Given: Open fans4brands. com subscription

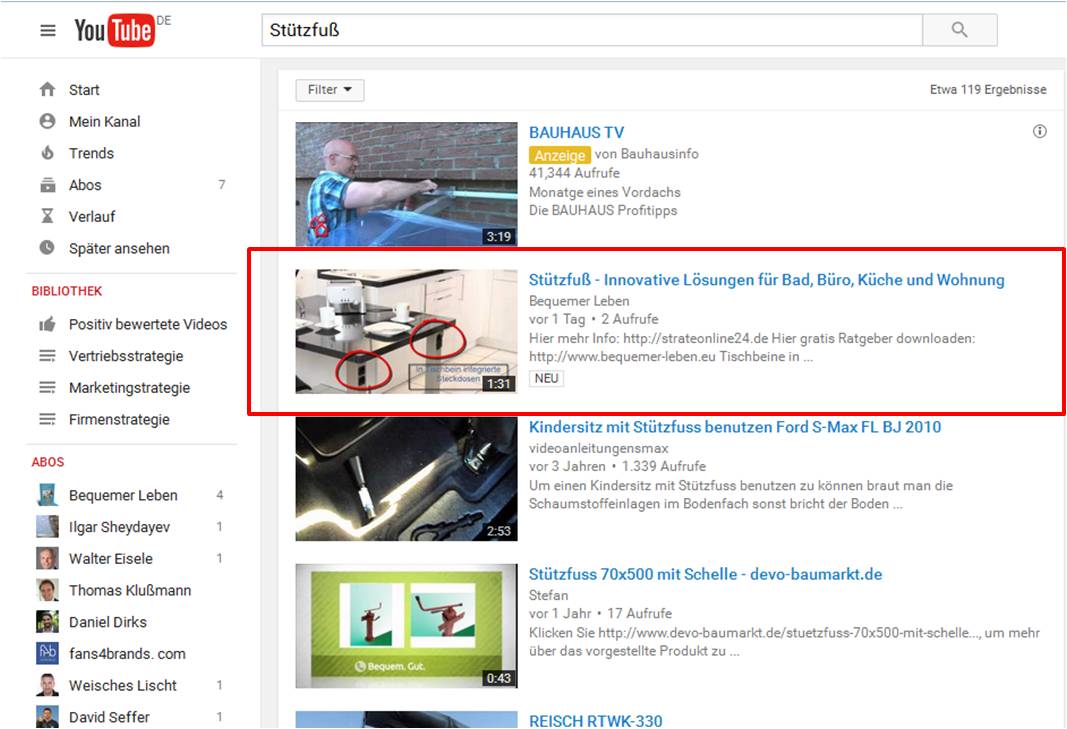Looking at the screenshot, I should [127, 654].
